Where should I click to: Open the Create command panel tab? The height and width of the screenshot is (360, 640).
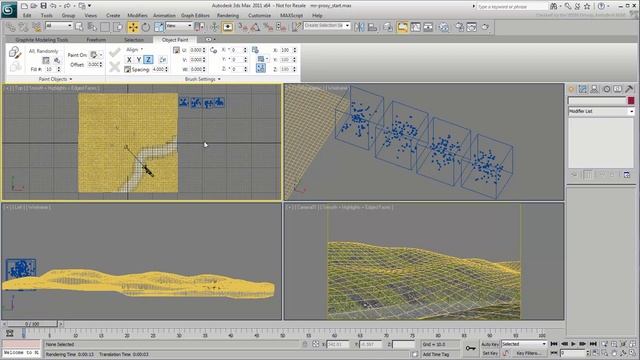(571, 89)
